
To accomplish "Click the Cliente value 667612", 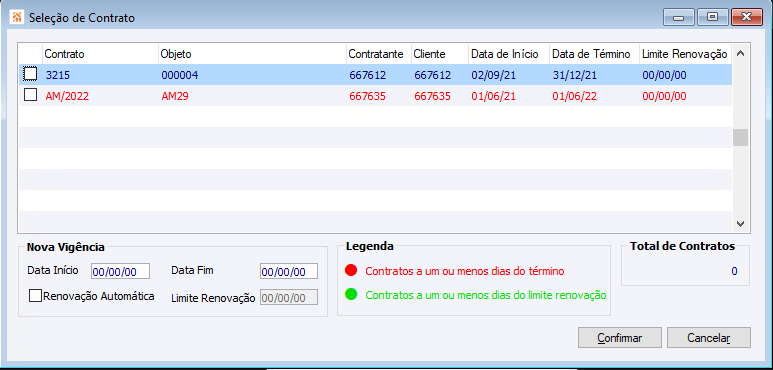I will (432, 75).
